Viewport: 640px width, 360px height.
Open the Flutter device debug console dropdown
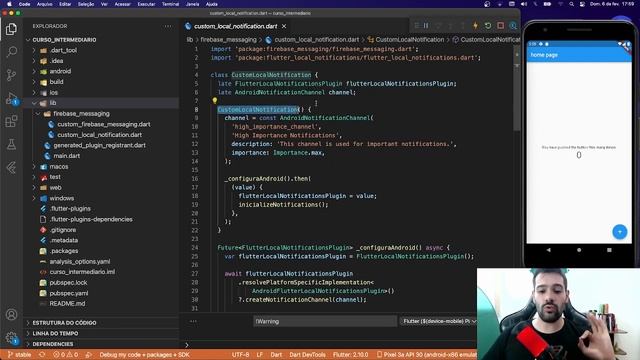439,321
